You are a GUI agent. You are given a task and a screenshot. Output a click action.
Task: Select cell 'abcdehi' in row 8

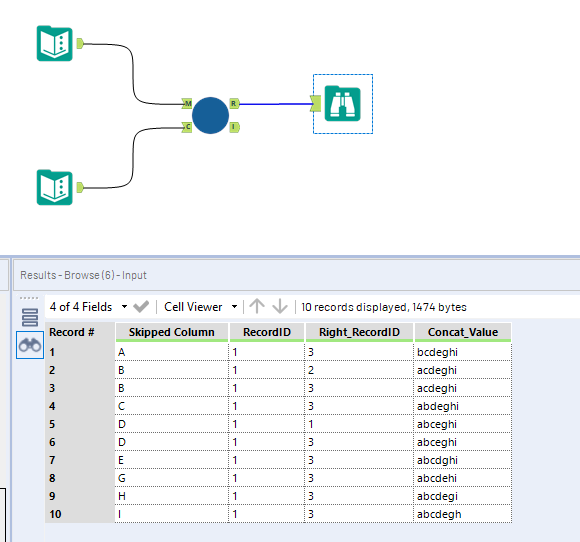(x=463, y=478)
